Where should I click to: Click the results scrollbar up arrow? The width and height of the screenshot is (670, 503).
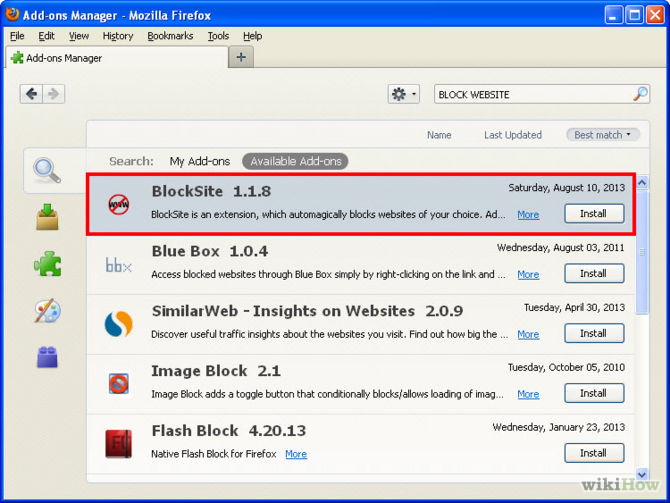click(x=642, y=183)
